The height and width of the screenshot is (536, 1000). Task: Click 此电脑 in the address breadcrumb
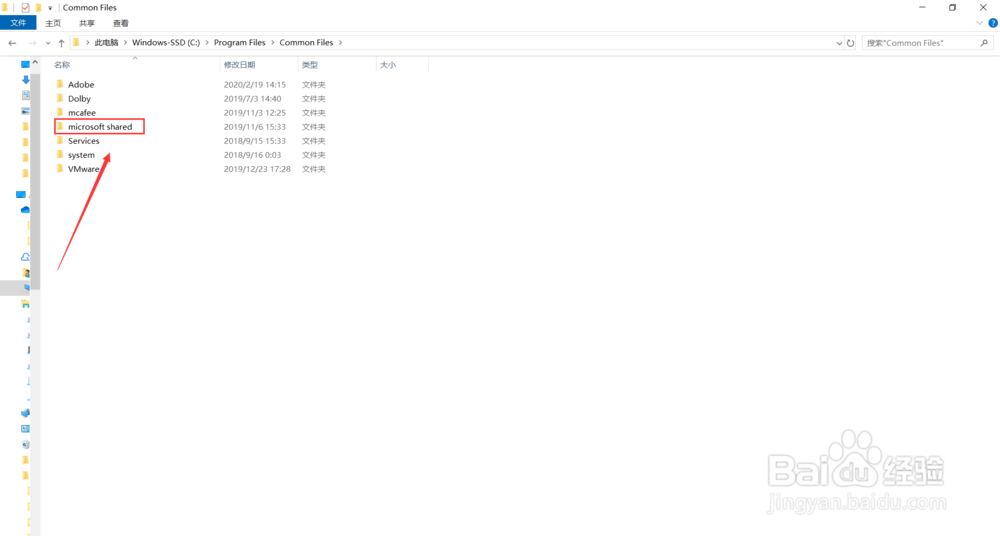point(107,43)
